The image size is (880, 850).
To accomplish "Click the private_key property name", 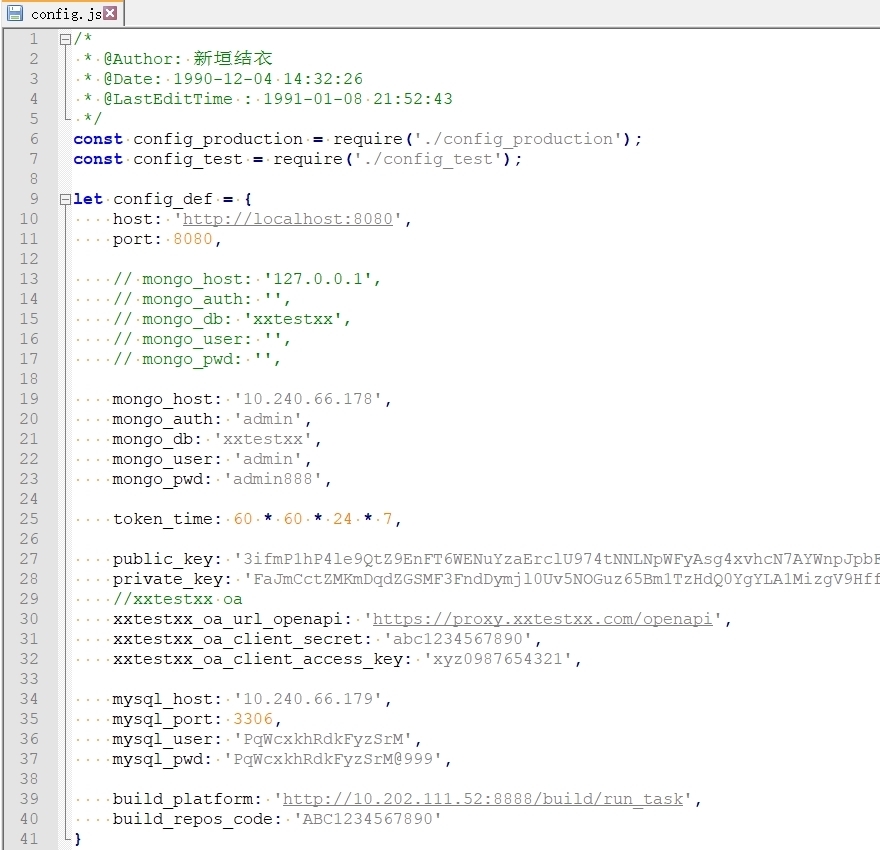I will pos(168,579).
